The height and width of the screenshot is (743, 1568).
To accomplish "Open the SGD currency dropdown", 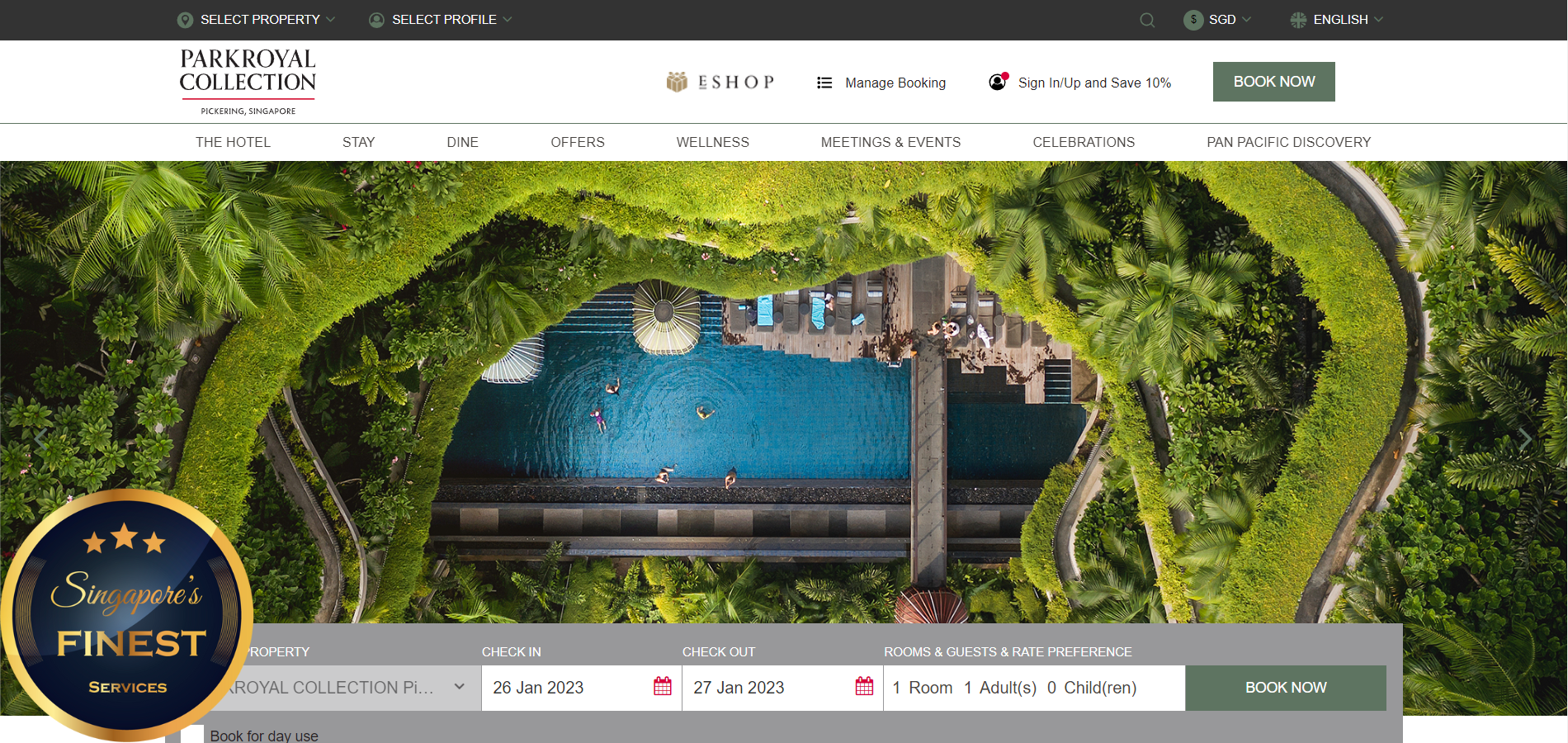I will click(x=1218, y=20).
